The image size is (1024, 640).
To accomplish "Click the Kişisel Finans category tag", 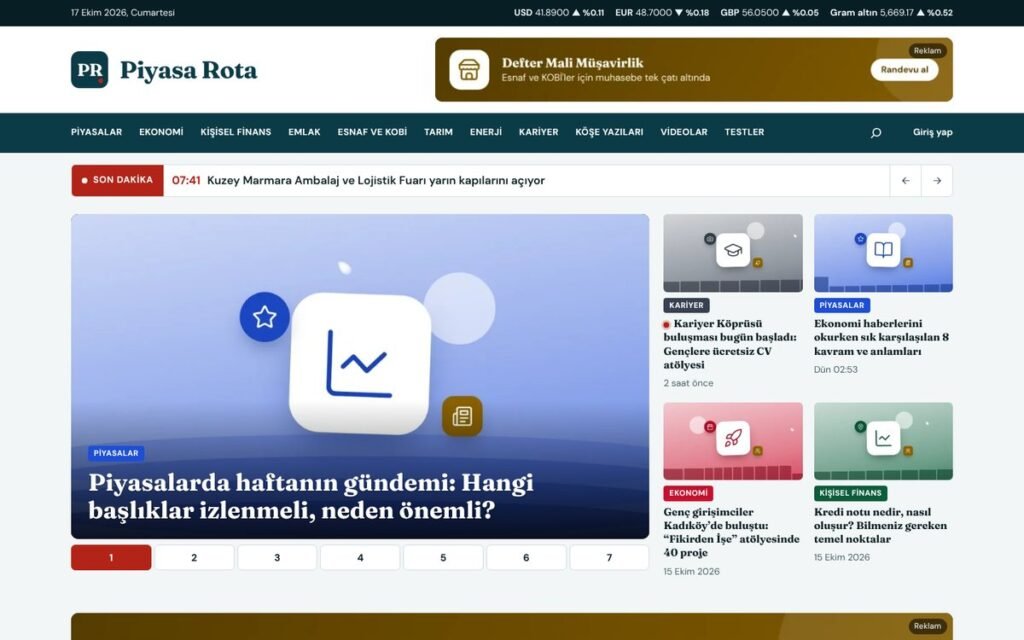I will click(x=850, y=493).
